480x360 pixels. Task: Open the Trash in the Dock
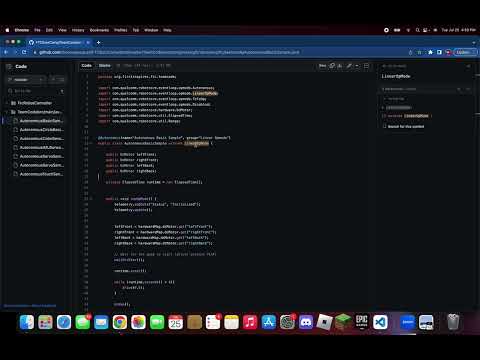[453, 322]
